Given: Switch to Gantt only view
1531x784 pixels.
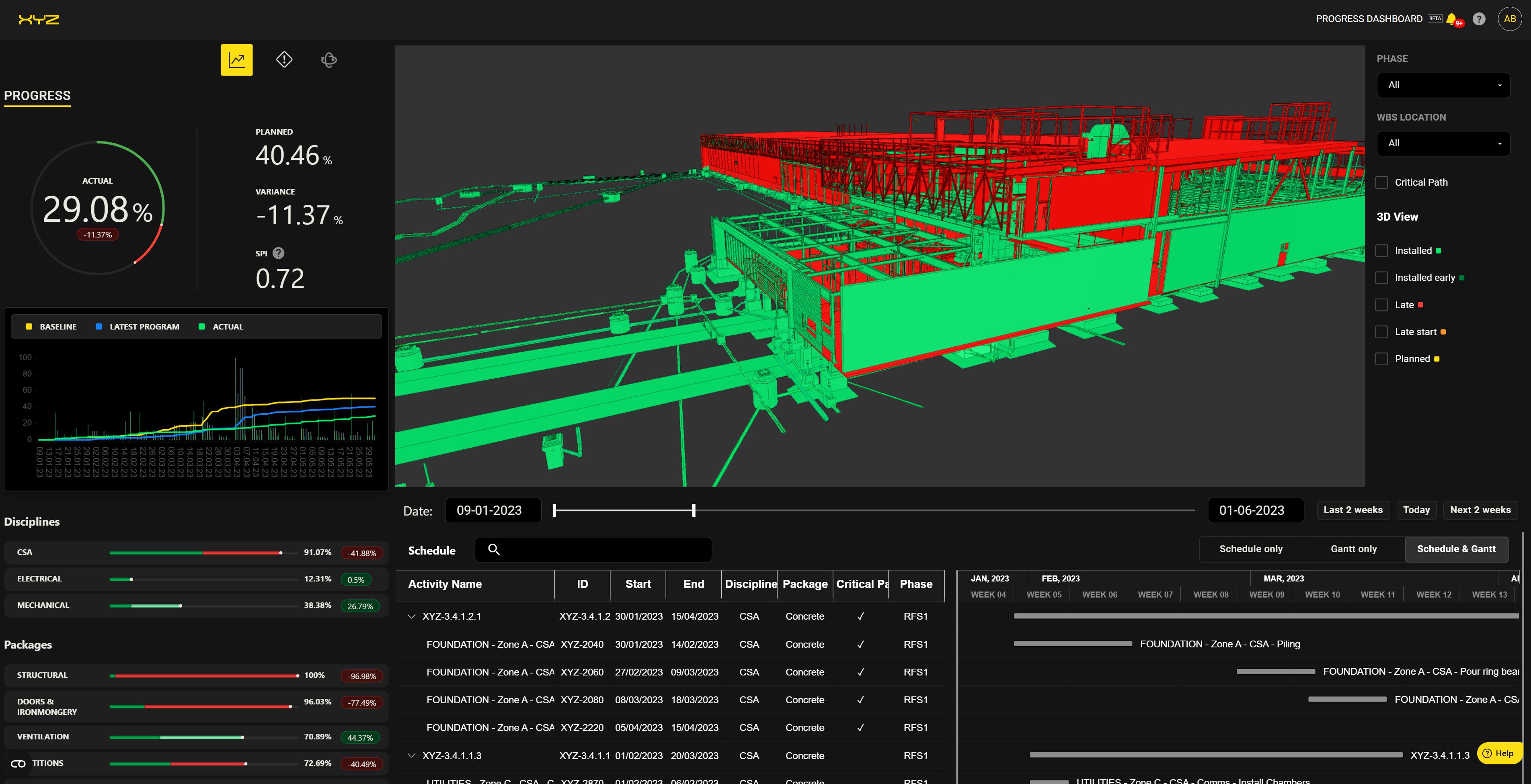Looking at the screenshot, I should click(1353, 549).
